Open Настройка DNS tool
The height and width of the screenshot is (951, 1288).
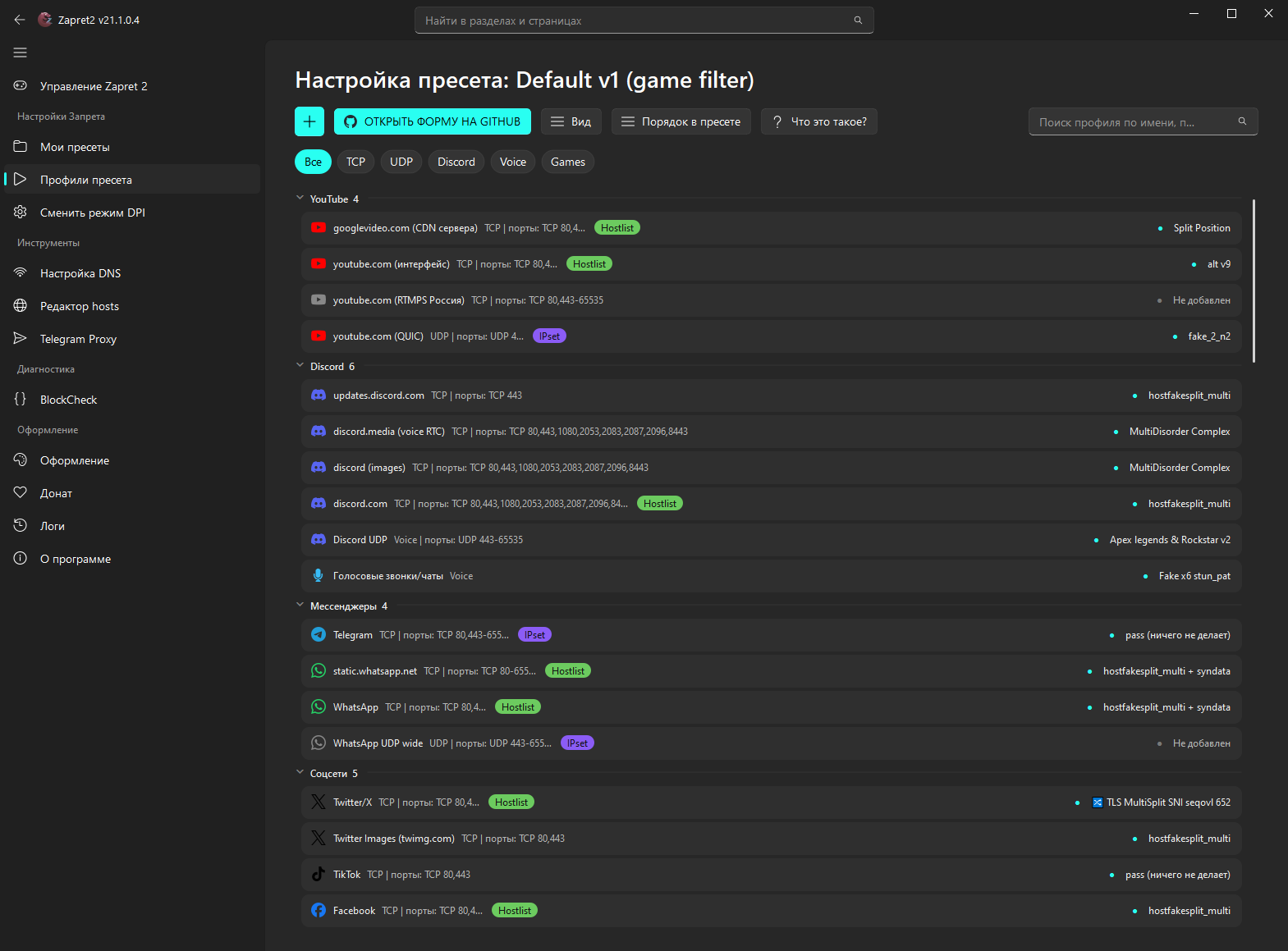(x=132, y=273)
